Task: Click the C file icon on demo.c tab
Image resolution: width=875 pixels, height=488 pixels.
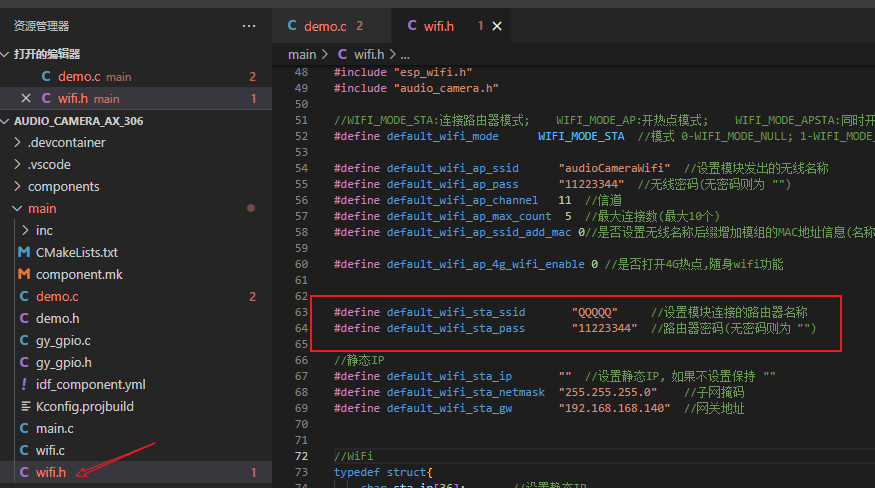Action: coord(292,26)
